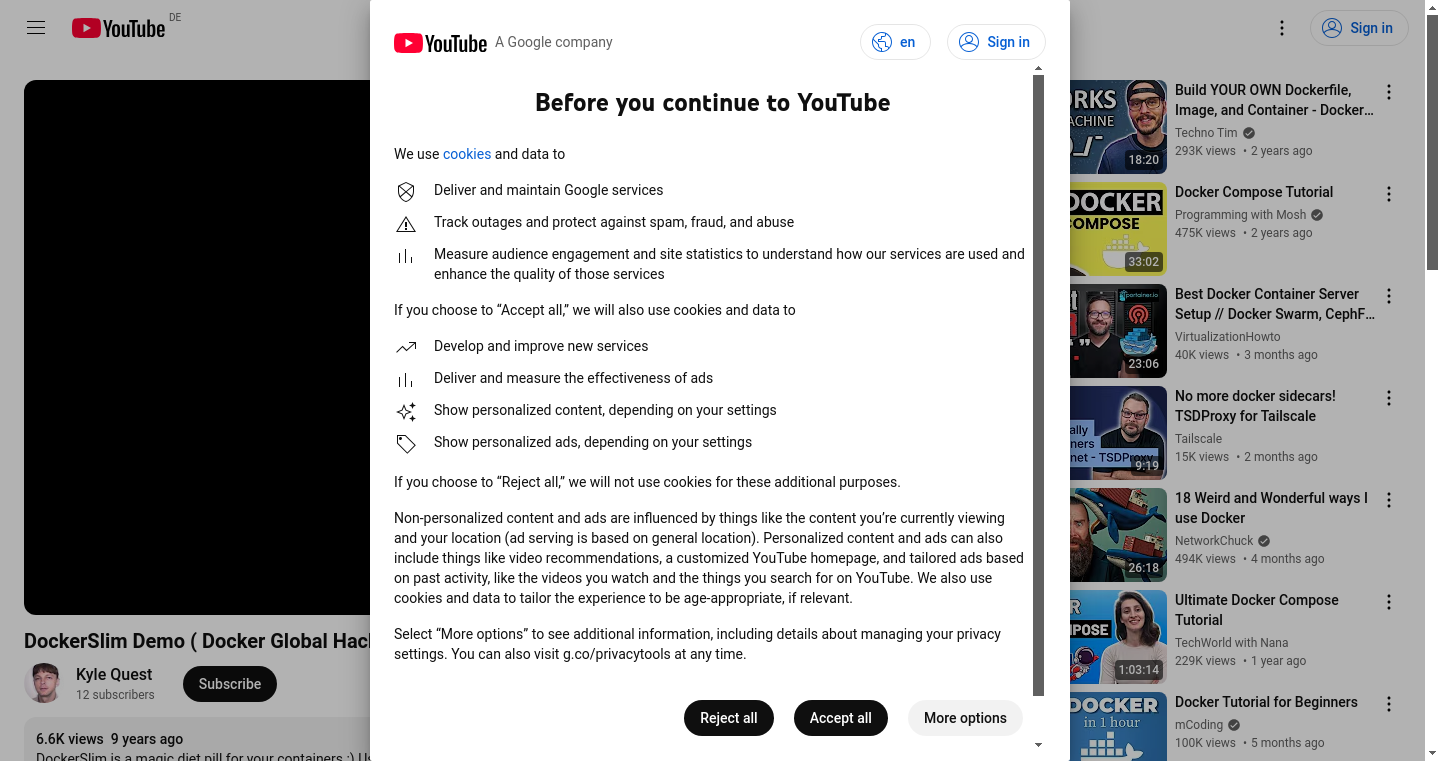Open Build YOUR OWN Dockerfile video thumbnail
Screen dimensions: 1440x761
pos(1118,127)
